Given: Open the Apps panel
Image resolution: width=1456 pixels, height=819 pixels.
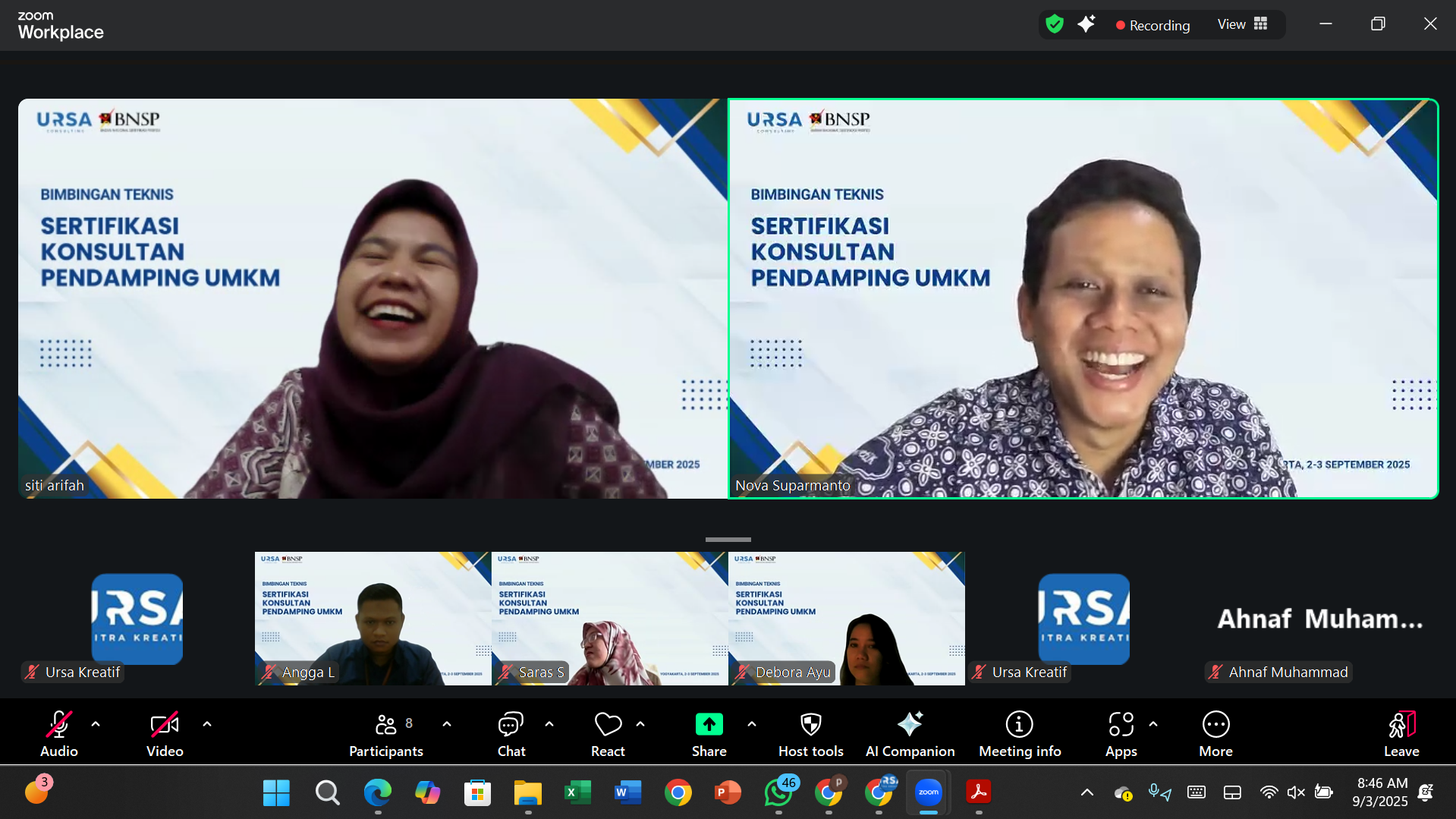Looking at the screenshot, I should pos(1121,733).
